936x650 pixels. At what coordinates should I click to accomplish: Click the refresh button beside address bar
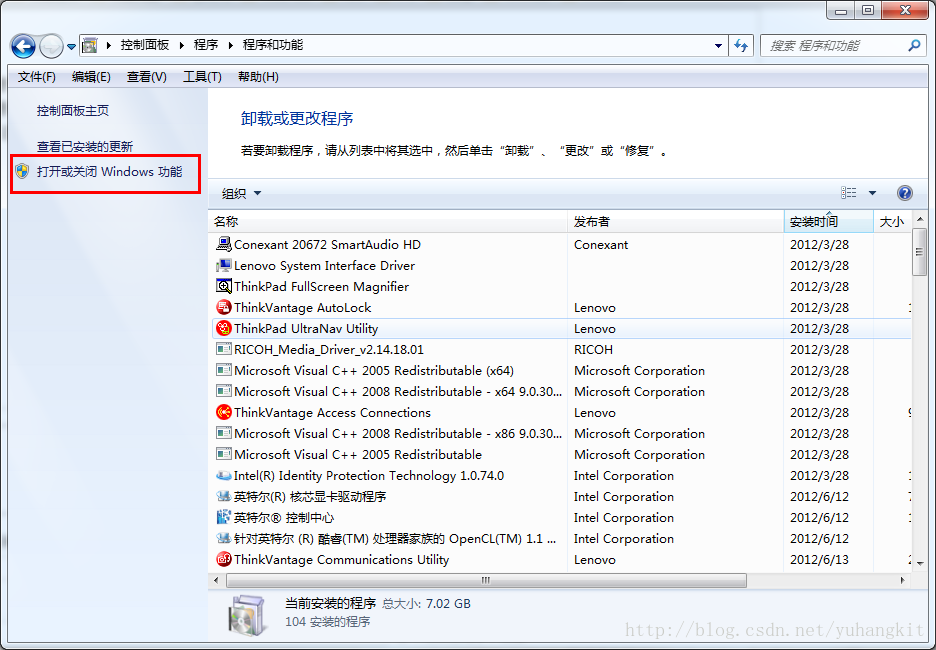click(x=741, y=46)
